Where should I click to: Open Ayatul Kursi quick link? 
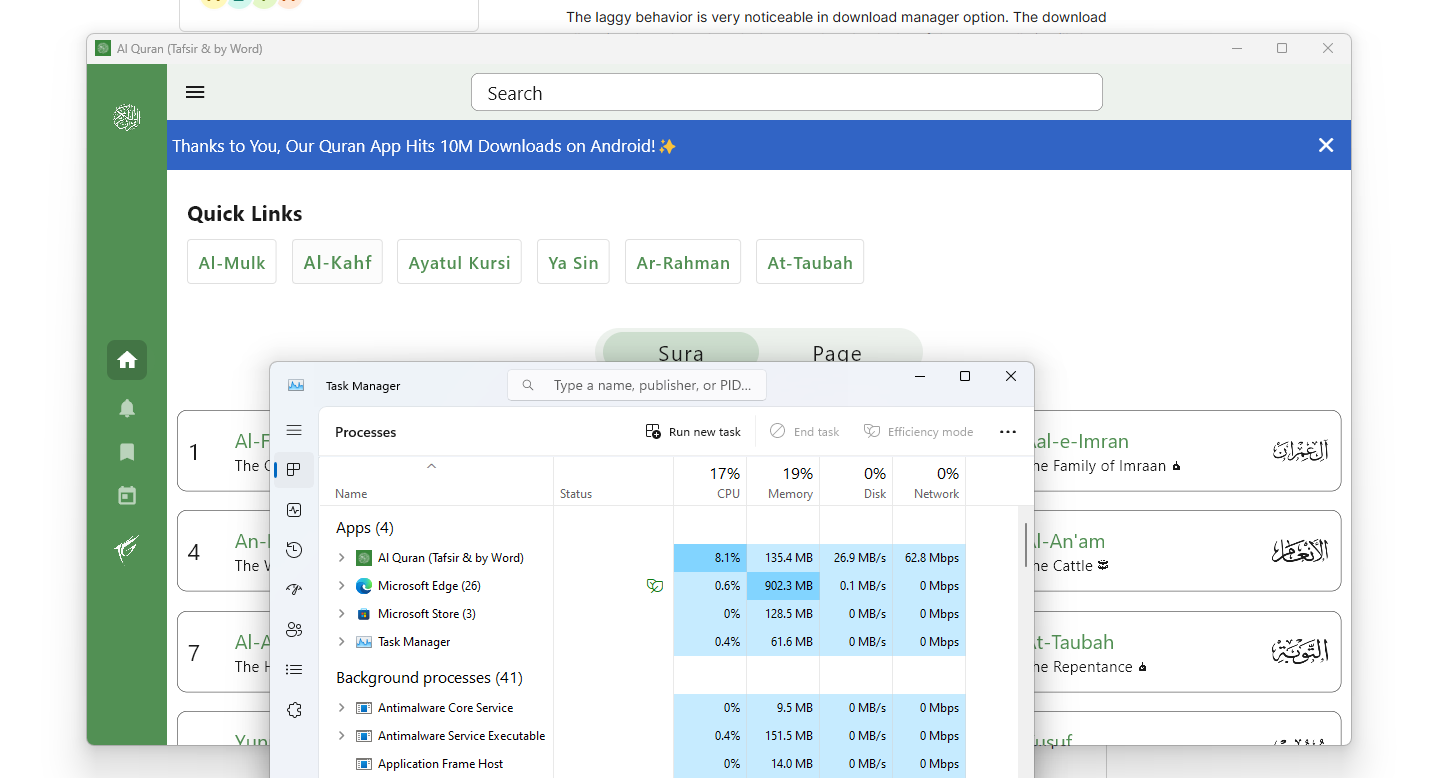click(459, 262)
